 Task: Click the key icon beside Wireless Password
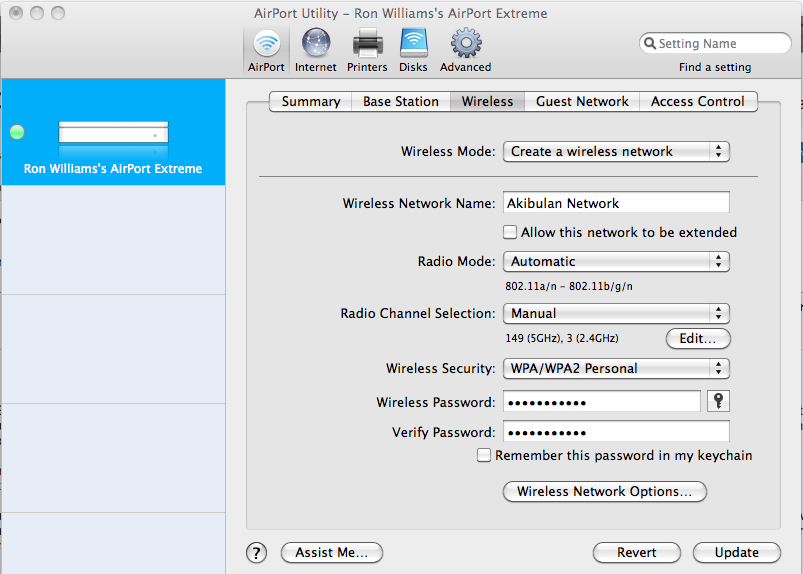coord(719,401)
